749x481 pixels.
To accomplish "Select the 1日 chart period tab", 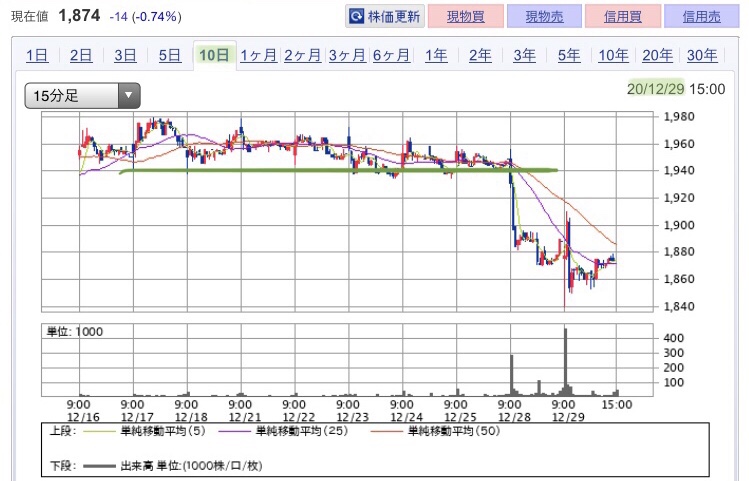I will click(x=37, y=55).
